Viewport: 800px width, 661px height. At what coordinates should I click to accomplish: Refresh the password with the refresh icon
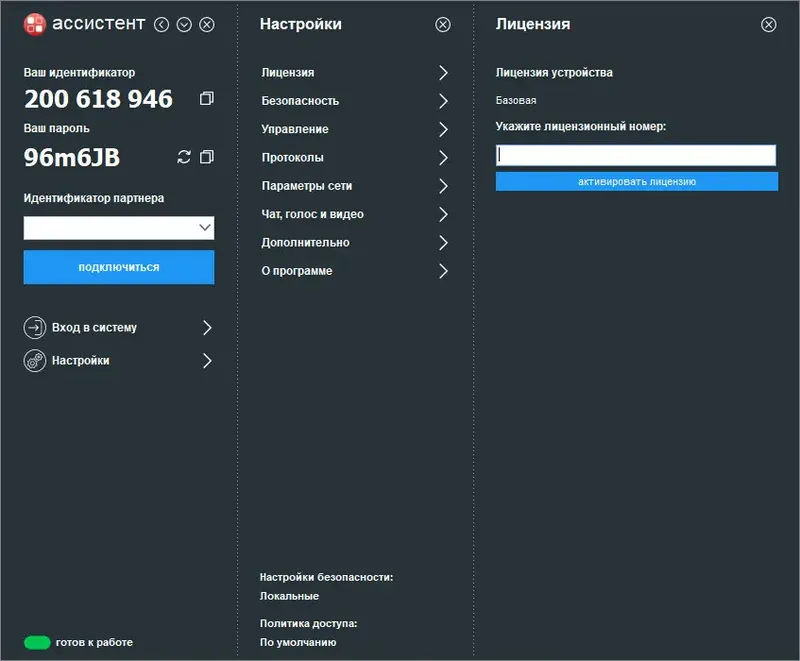(183, 157)
